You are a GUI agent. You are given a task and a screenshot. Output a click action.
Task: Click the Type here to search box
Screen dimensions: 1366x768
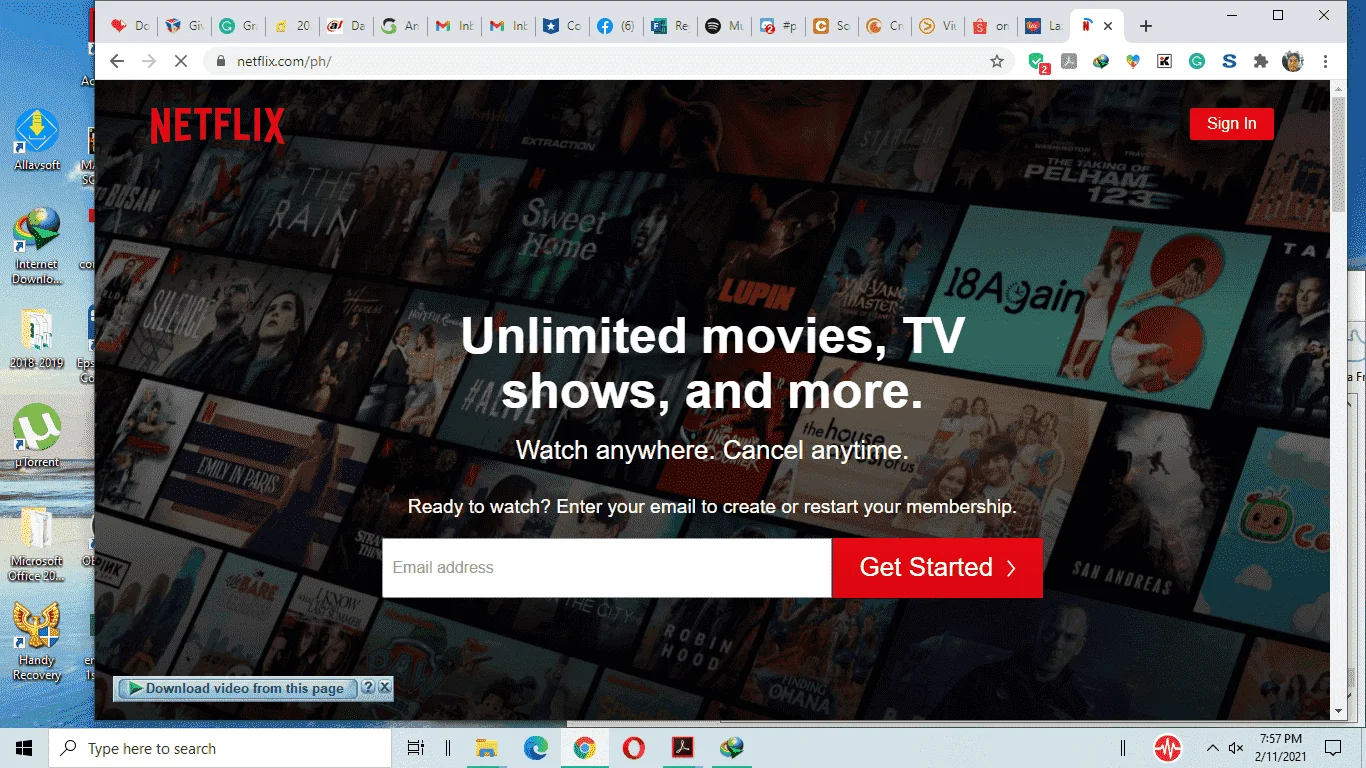(x=220, y=748)
